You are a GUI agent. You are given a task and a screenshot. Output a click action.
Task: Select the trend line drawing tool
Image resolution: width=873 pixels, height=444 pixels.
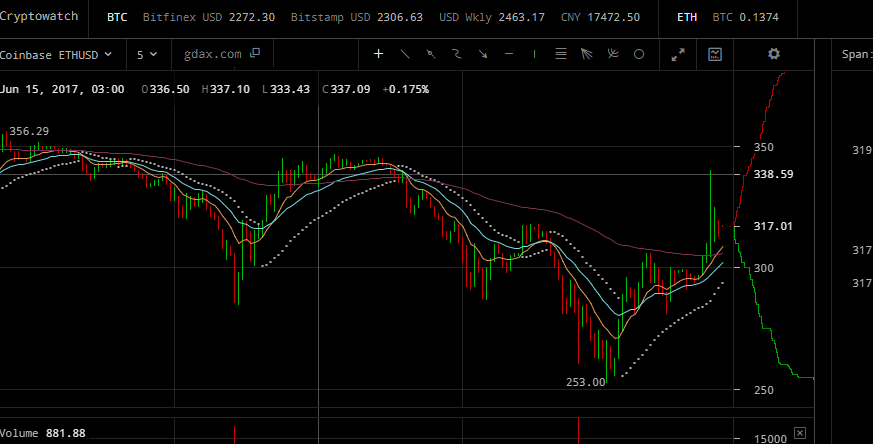[405, 54]
